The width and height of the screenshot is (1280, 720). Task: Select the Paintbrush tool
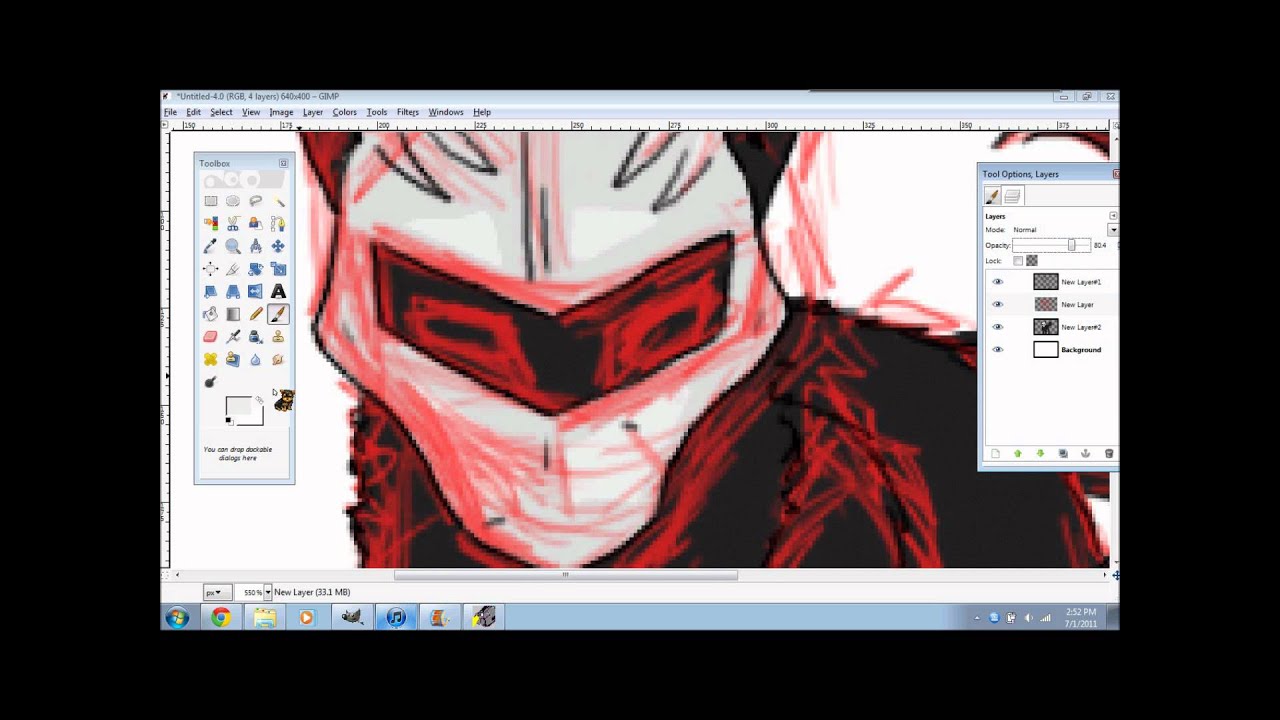point(278,314)
